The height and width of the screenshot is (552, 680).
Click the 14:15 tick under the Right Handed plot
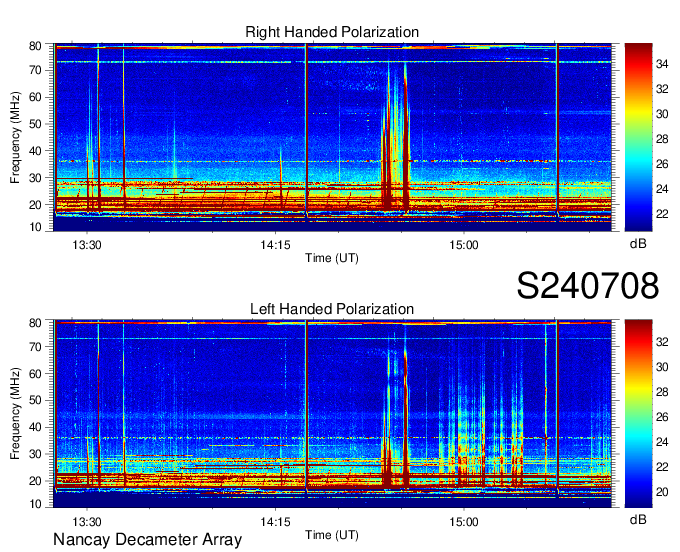pos(275,245)
